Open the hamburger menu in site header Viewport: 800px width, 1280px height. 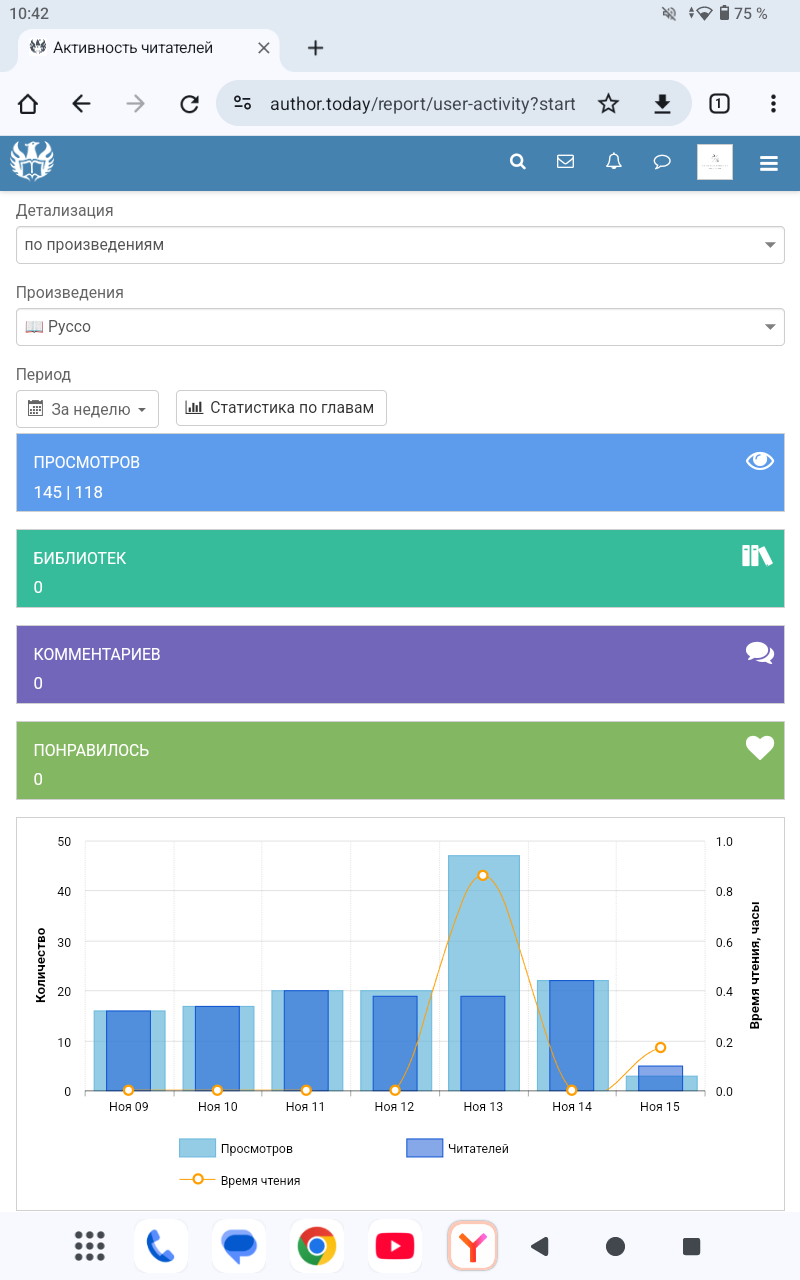(x=768, y=163)
